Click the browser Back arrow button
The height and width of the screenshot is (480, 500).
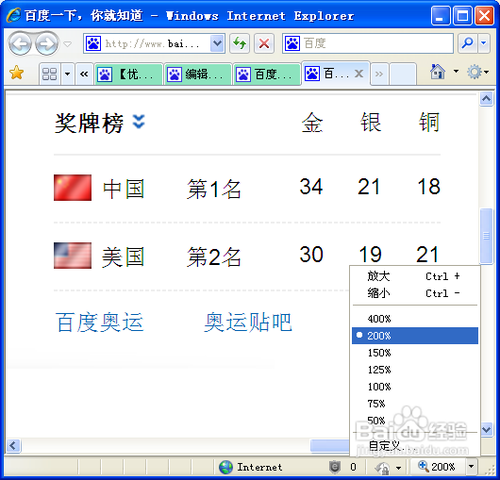coord(20,44)
